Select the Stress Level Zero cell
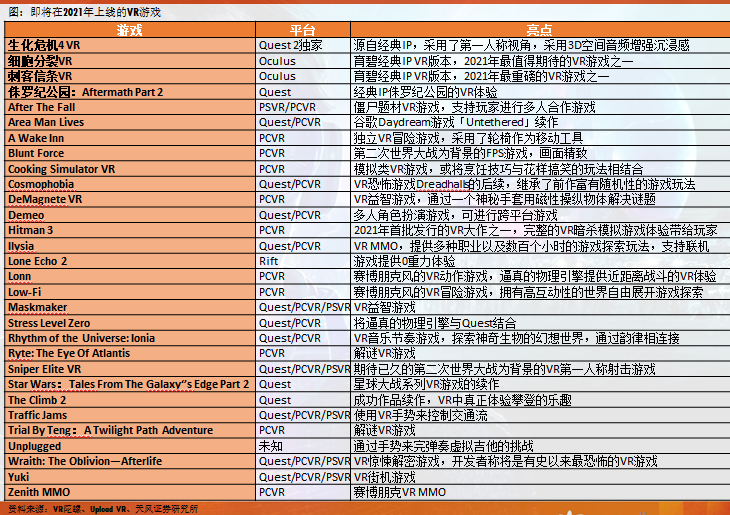Viewport: 730px width, 515px height. 130,323
